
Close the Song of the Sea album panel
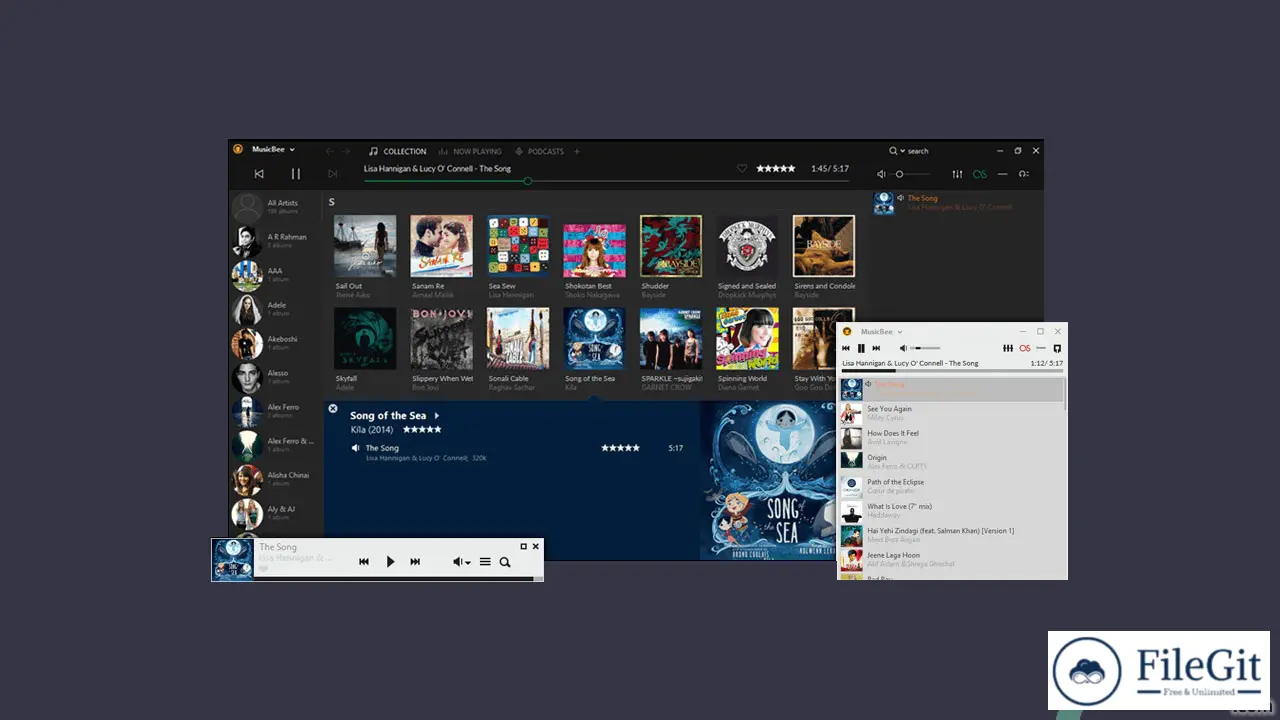pyautogui.click(x=333, y=408)
